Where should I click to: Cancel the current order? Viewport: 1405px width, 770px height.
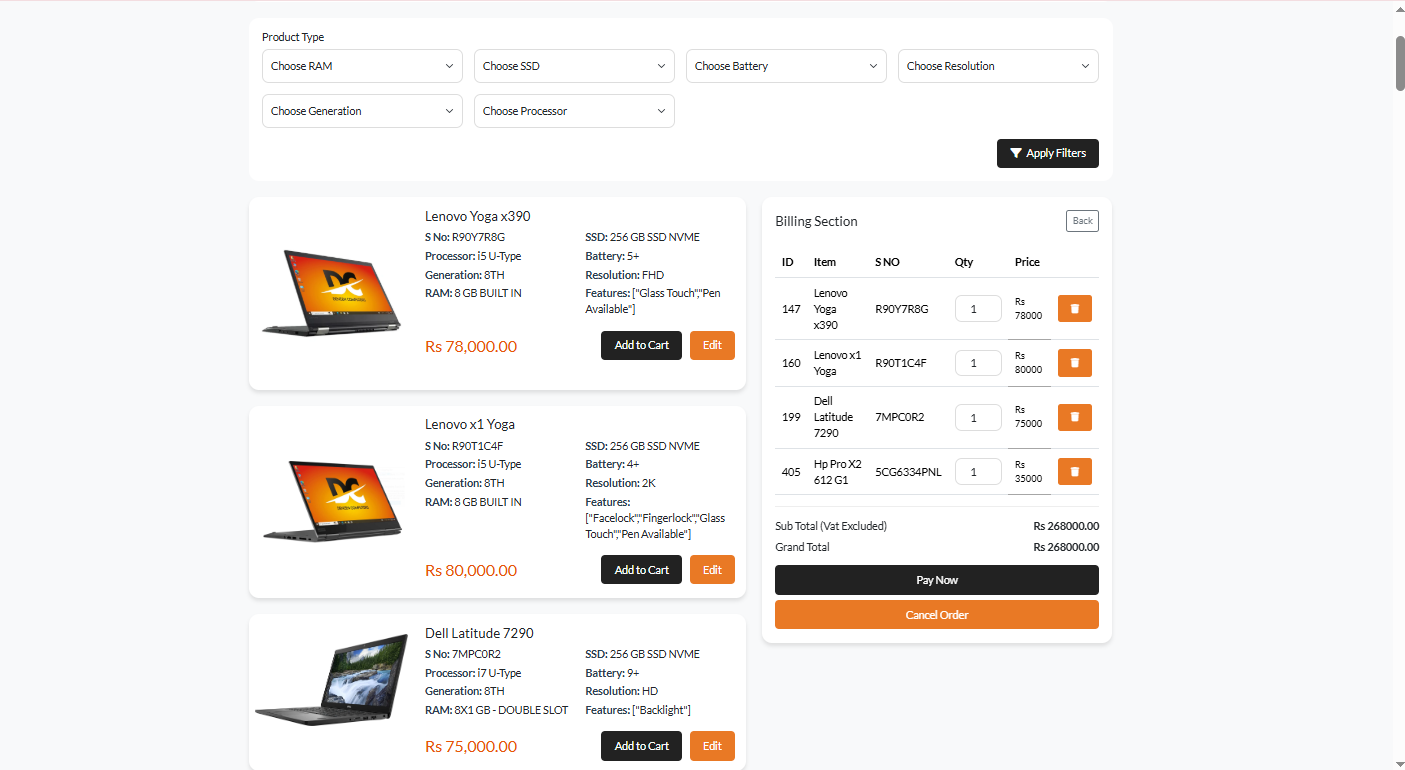coord(936,615)
